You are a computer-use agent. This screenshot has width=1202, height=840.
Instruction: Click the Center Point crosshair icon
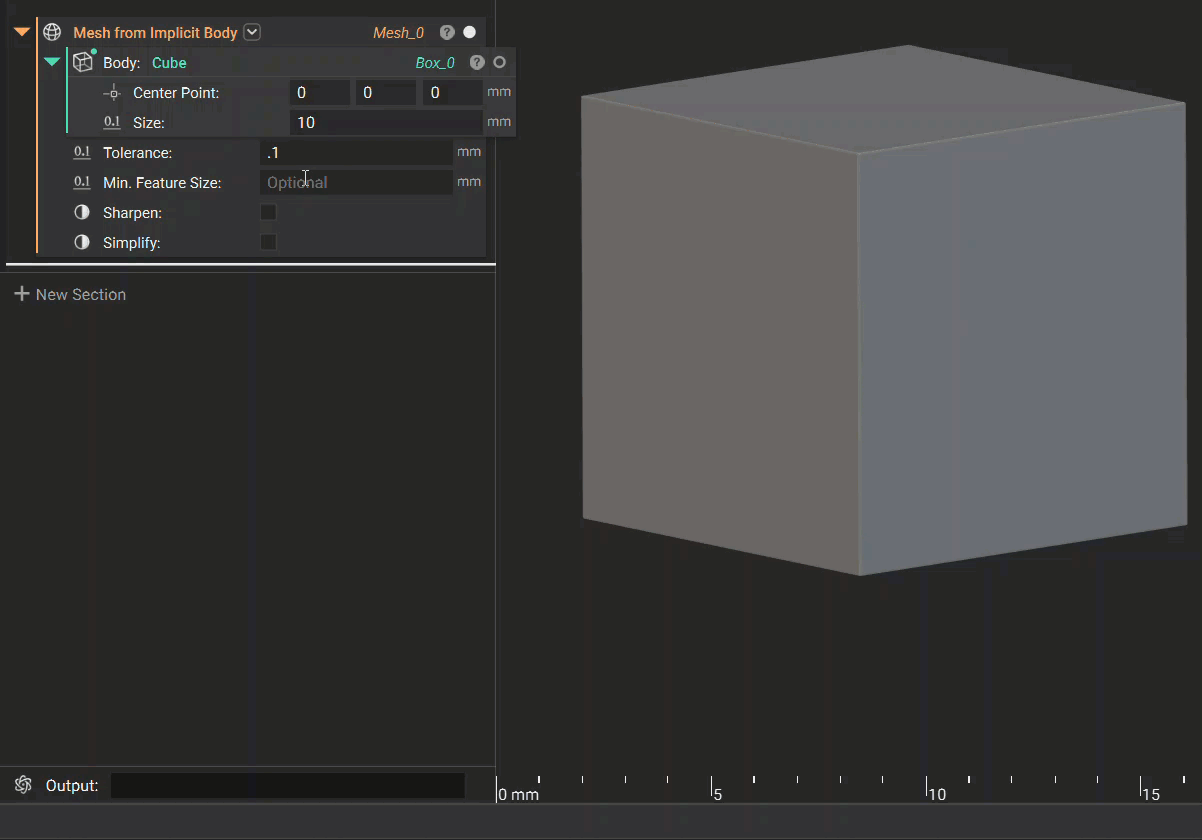[112, 93]
